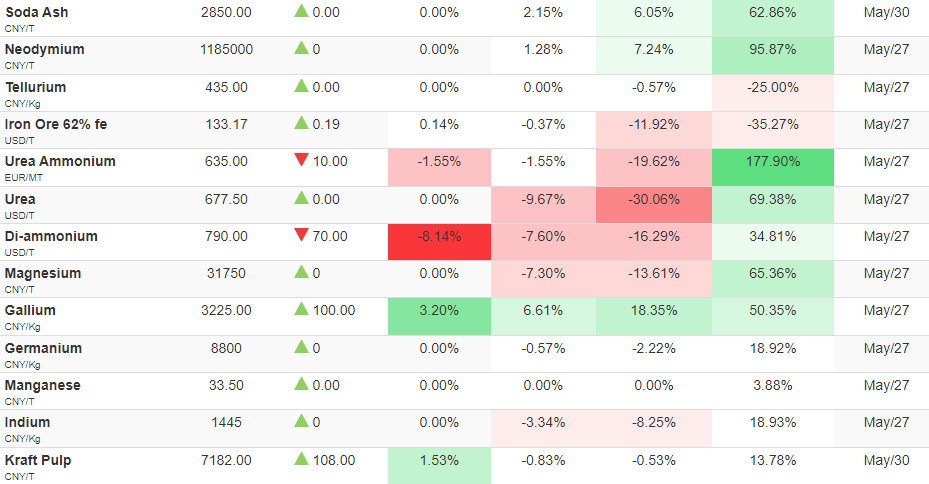This screenshot has height=484, width=929.
Task: Open the Manganese commodity link
Action: tap(43, 385)
